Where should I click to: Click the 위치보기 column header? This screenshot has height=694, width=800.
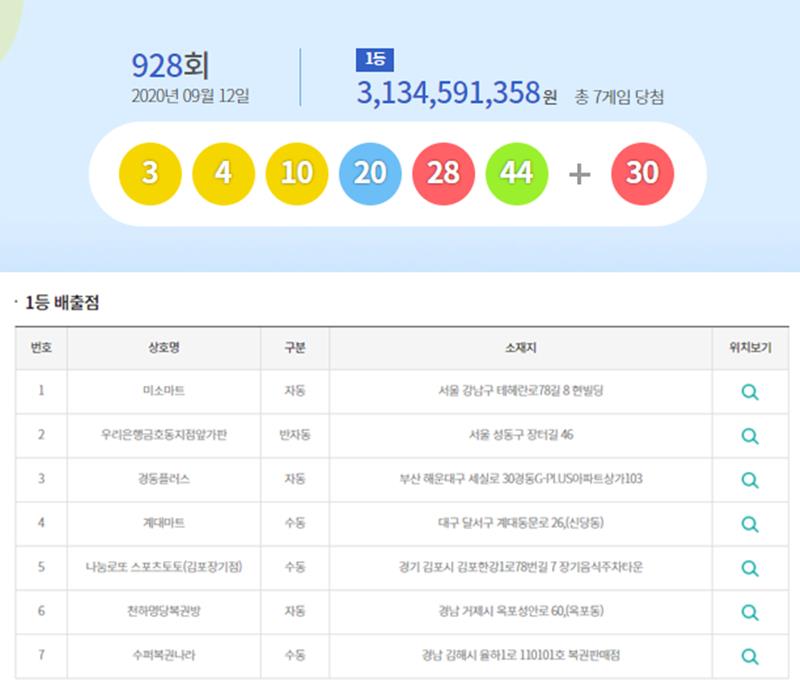click(x=749, y=348)
